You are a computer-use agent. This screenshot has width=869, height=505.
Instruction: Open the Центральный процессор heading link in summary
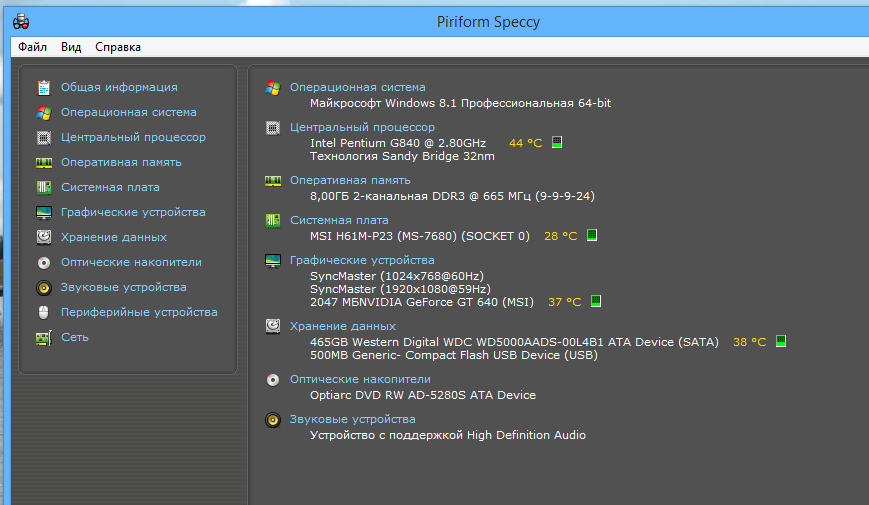tap(362, 127)
